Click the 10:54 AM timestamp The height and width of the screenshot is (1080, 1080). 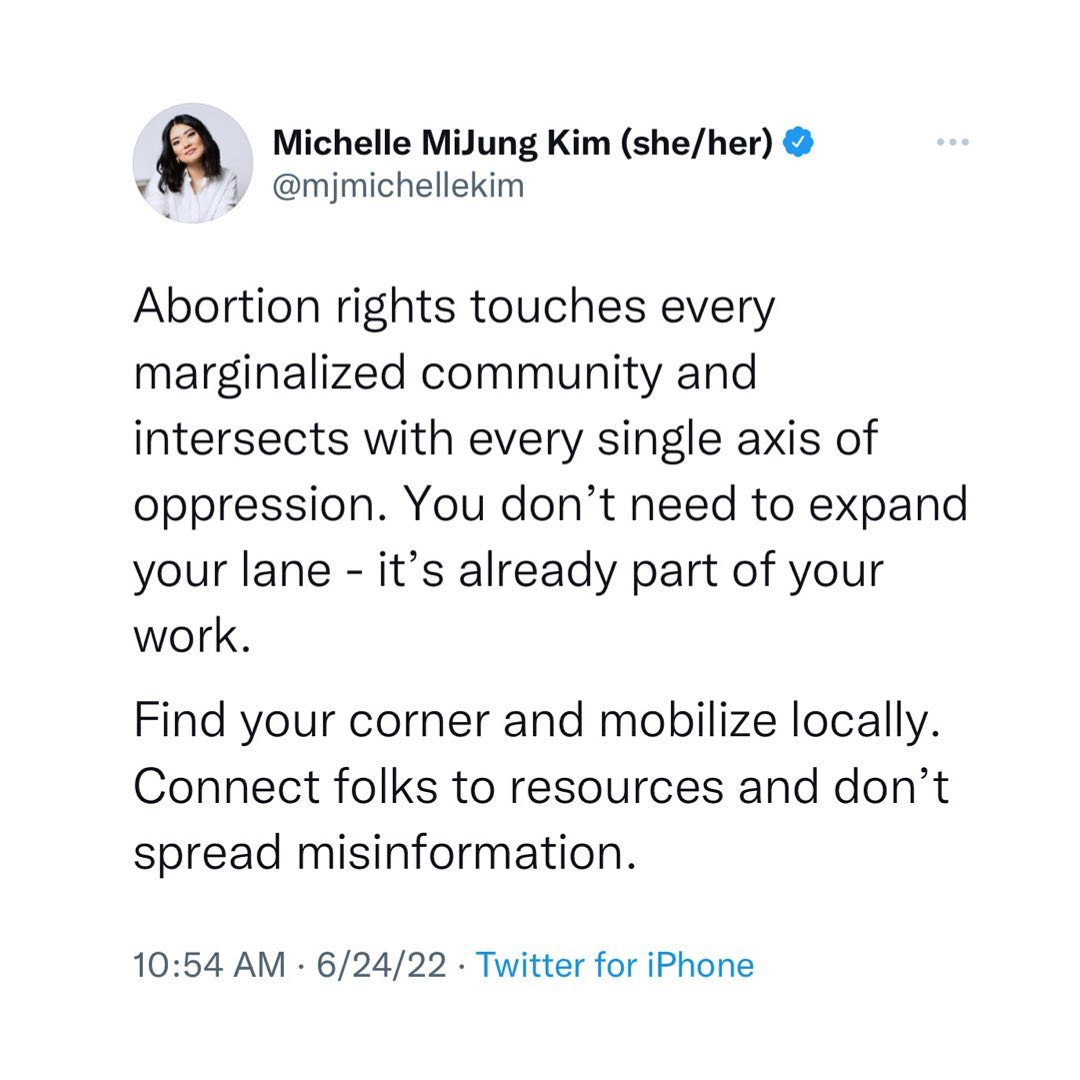click(x=207, y=965)
